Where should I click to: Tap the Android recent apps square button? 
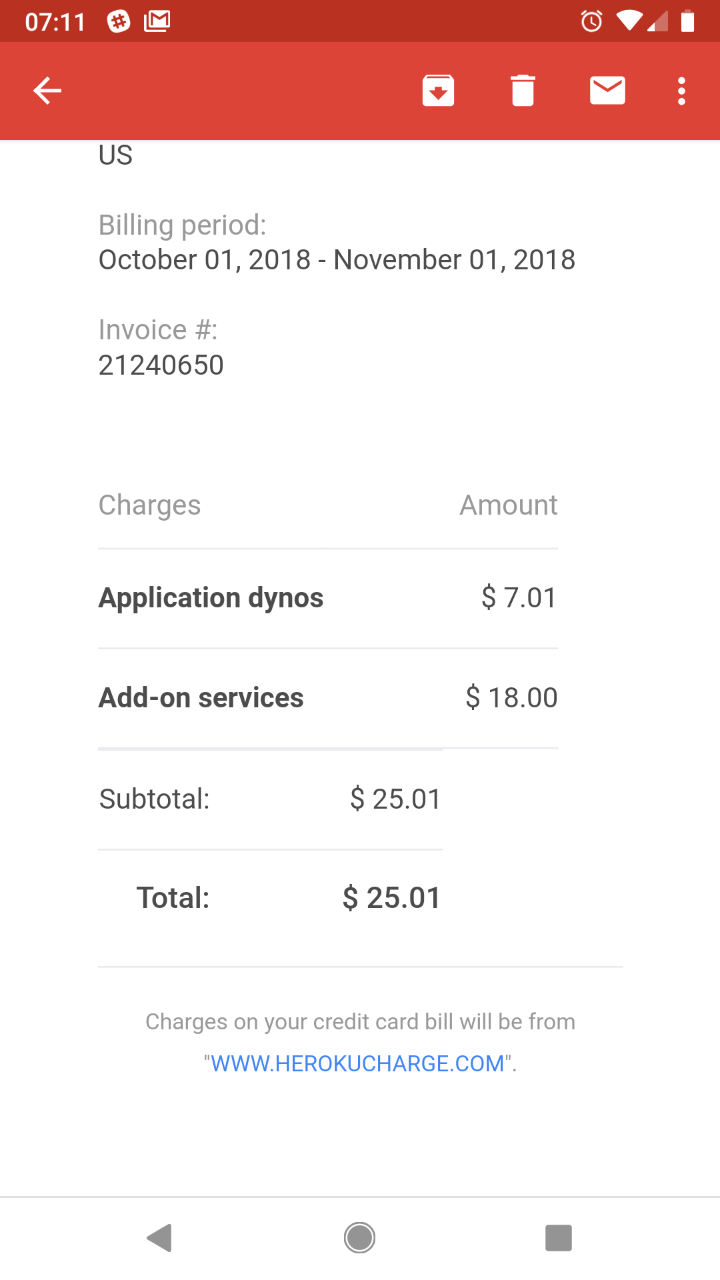558,1238
